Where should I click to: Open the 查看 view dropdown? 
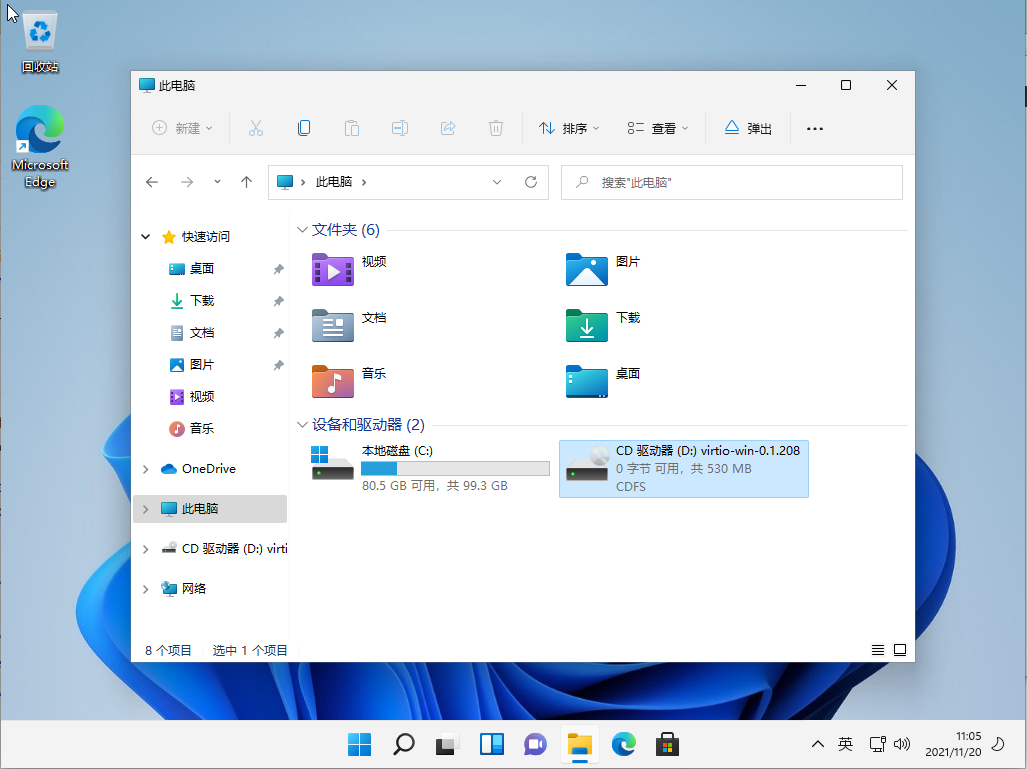(x=657, y=128)
